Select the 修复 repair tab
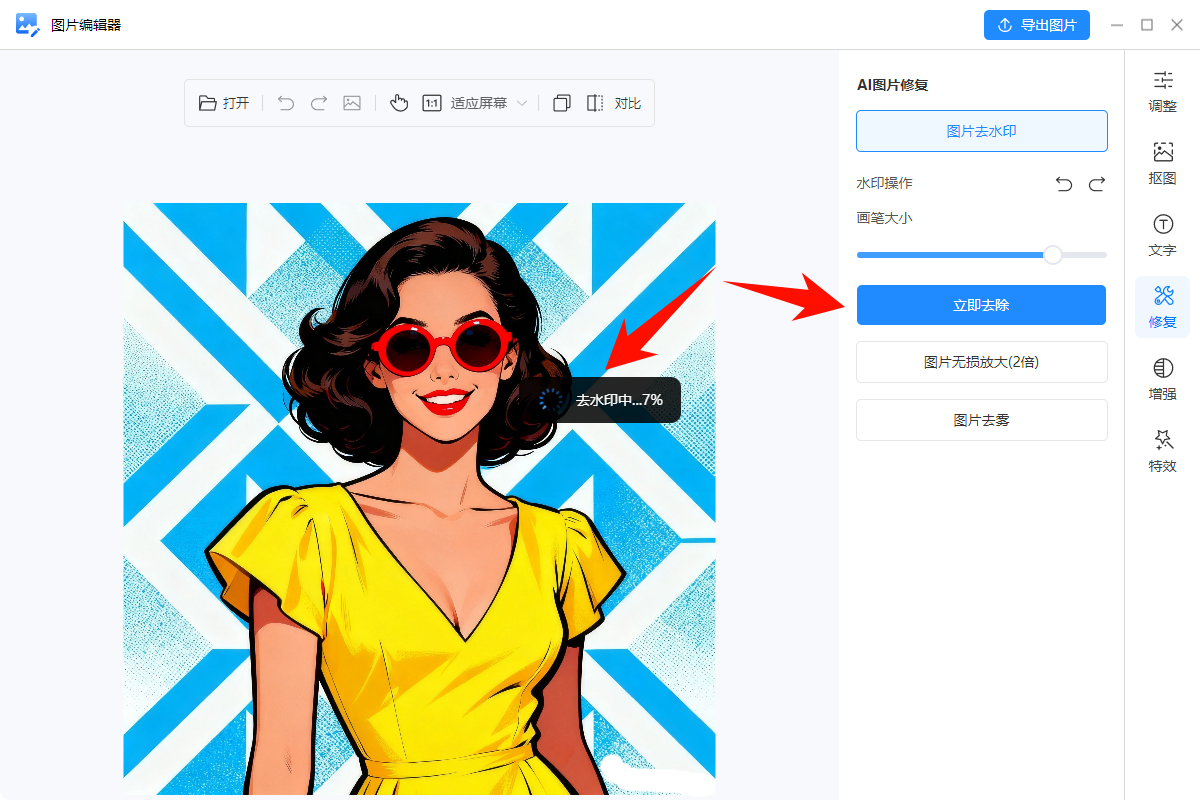 pos(1162,307)
